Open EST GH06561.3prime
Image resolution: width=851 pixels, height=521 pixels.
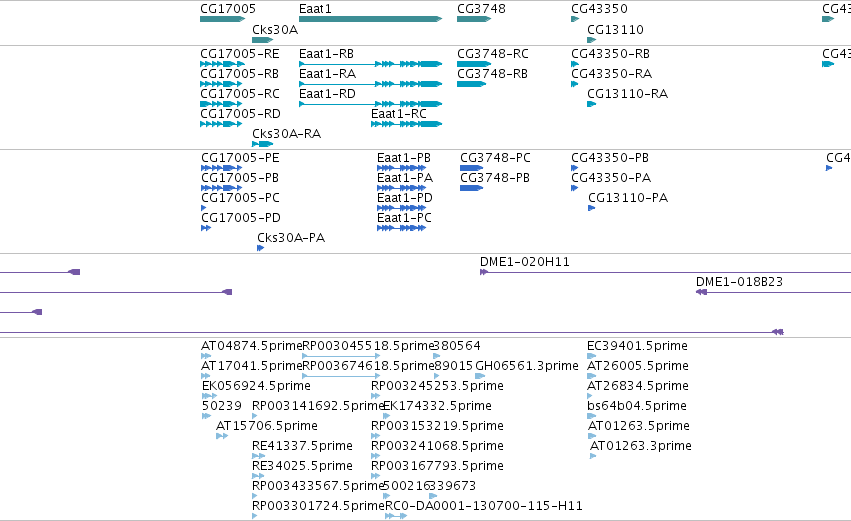pyautogui.click(x=527, y=366)
